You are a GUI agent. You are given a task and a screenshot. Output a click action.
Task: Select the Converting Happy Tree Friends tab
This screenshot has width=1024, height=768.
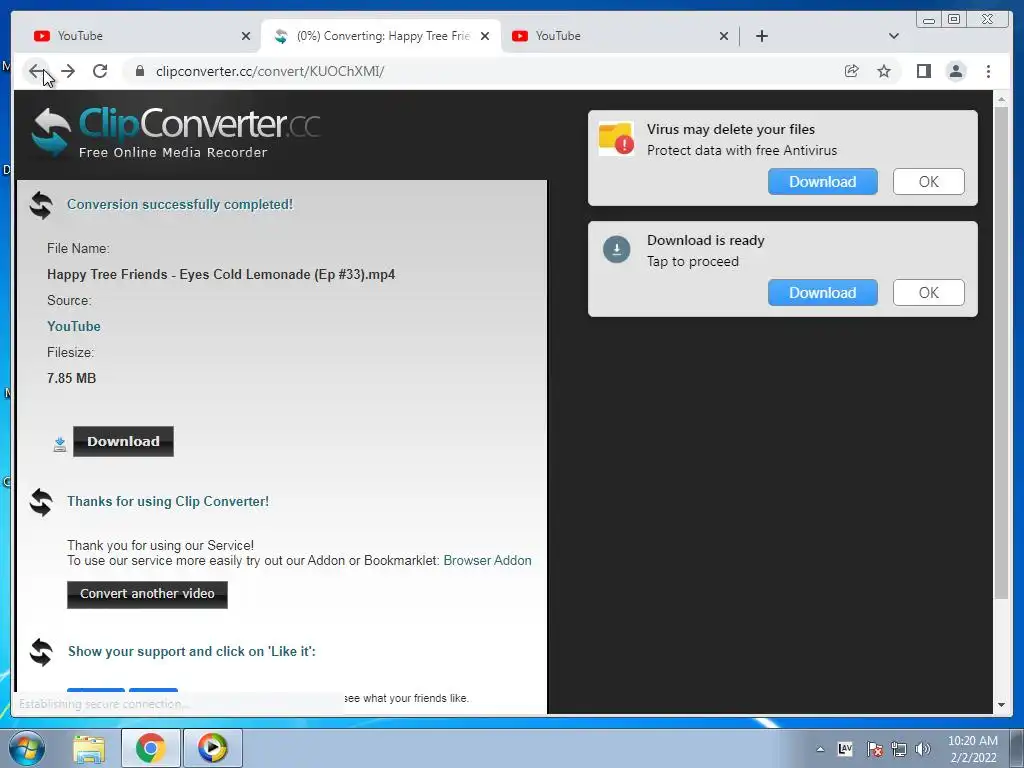(x=381, y=36)
